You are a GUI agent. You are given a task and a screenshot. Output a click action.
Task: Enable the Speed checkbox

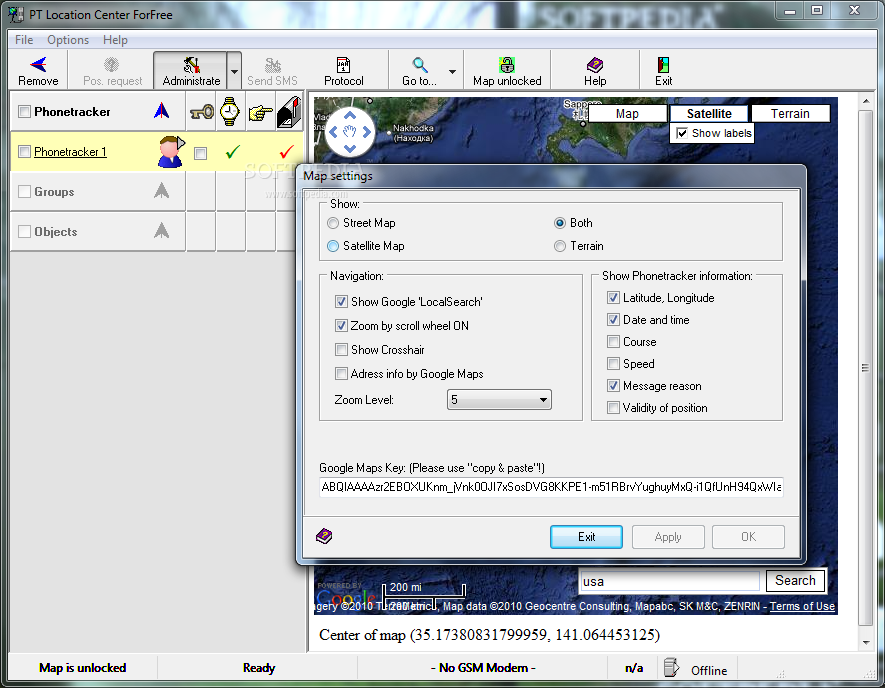[614, 363]
